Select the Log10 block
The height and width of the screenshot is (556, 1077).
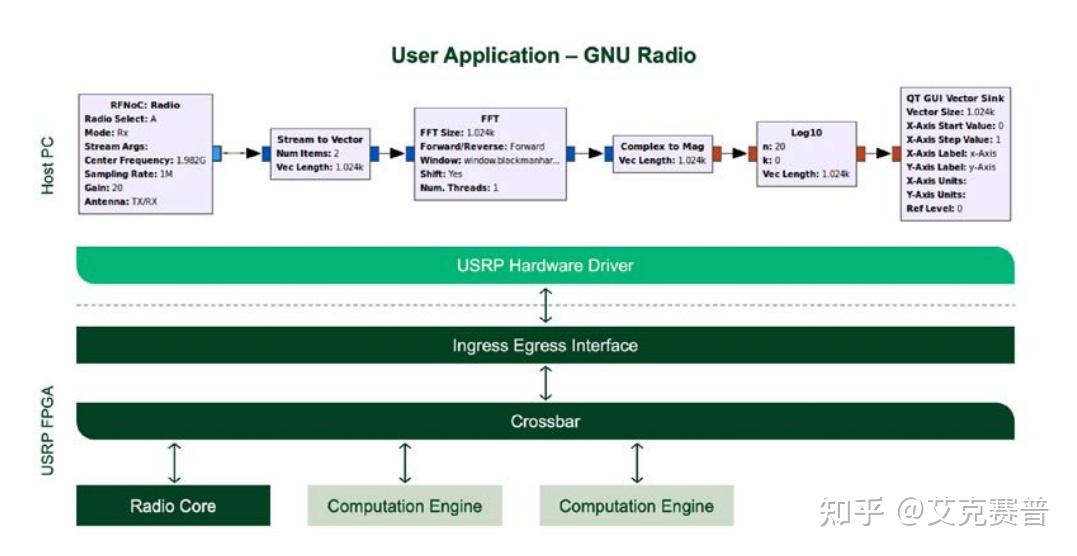click(806, 153)
